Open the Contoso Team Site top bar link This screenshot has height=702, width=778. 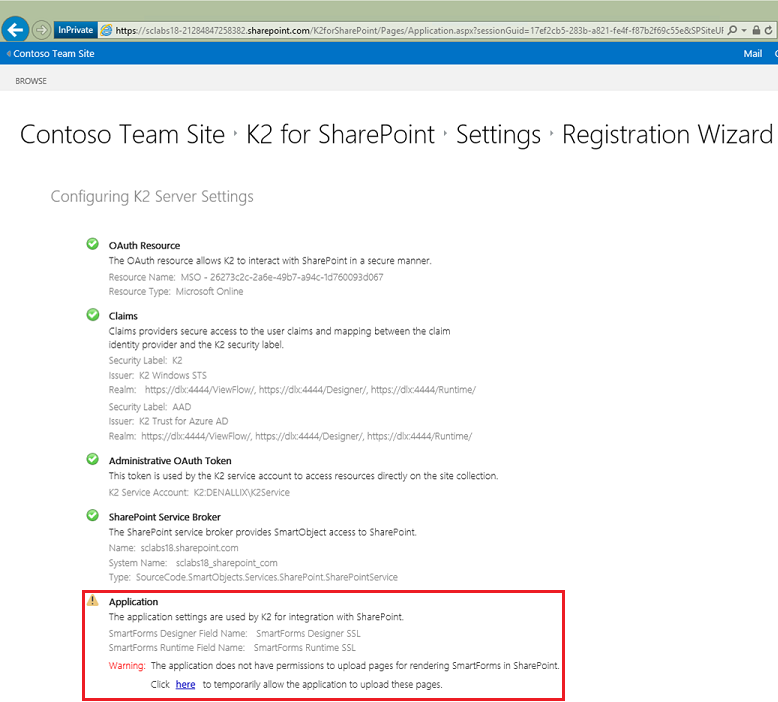(54, 54)
